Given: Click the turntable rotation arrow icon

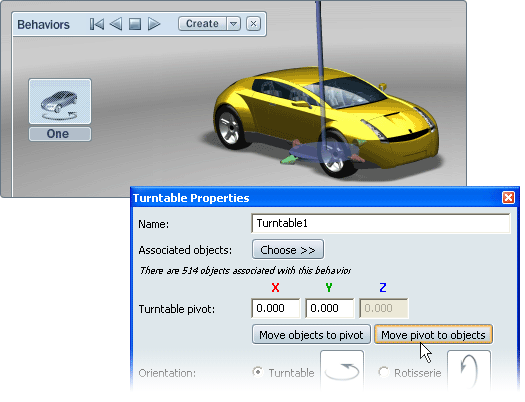Looking at the screenshot, I should 342,371.
